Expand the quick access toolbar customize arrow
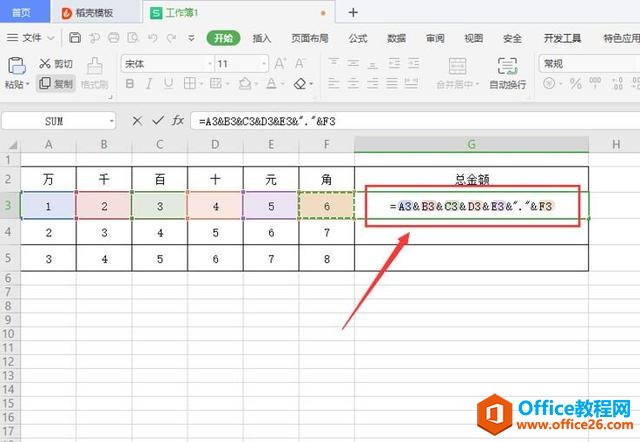640x442 pixels. (191, 38)
